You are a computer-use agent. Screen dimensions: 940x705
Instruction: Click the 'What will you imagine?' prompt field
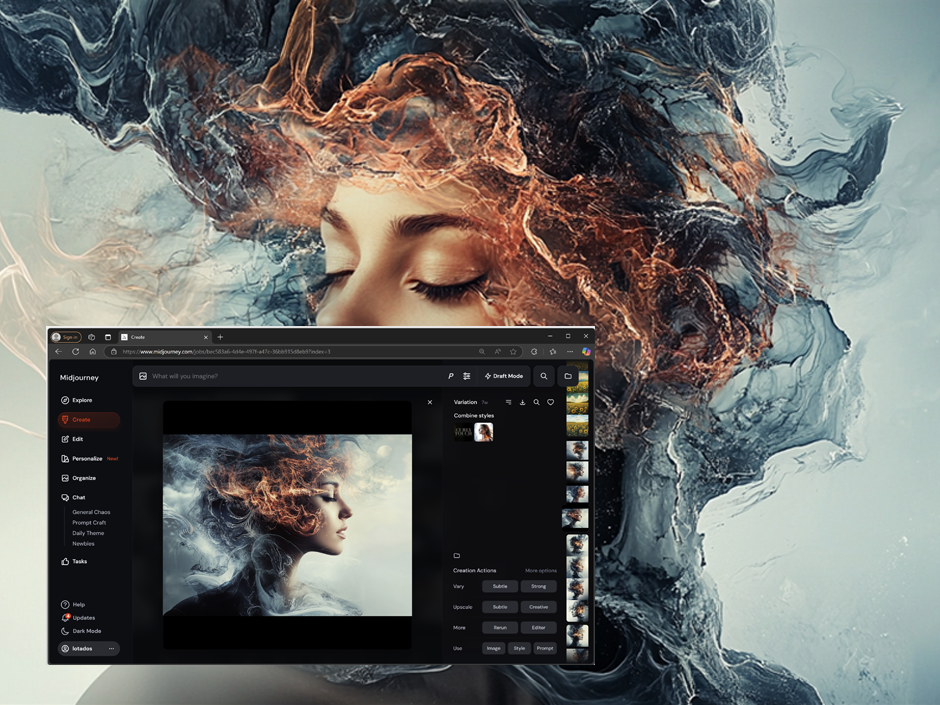pyautogui.click(x=290, y=376)
